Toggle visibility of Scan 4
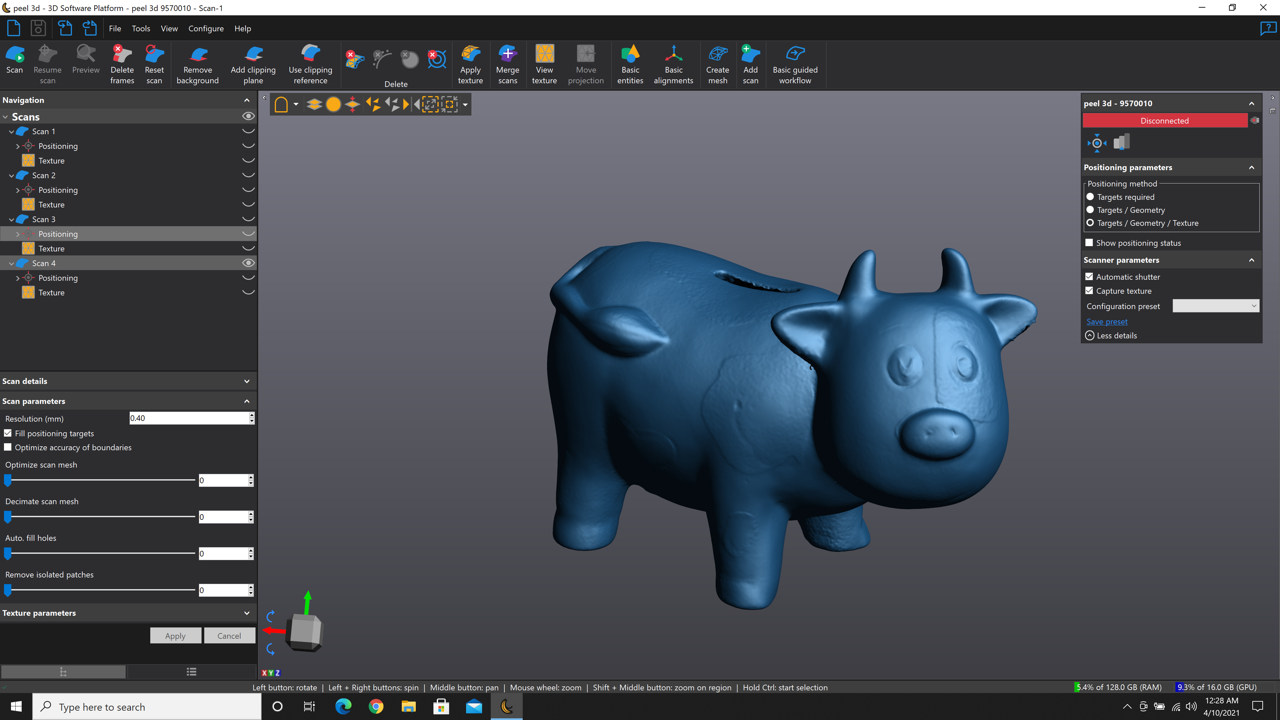This screenshot has height=720, width=1280. tap(248, 263)
